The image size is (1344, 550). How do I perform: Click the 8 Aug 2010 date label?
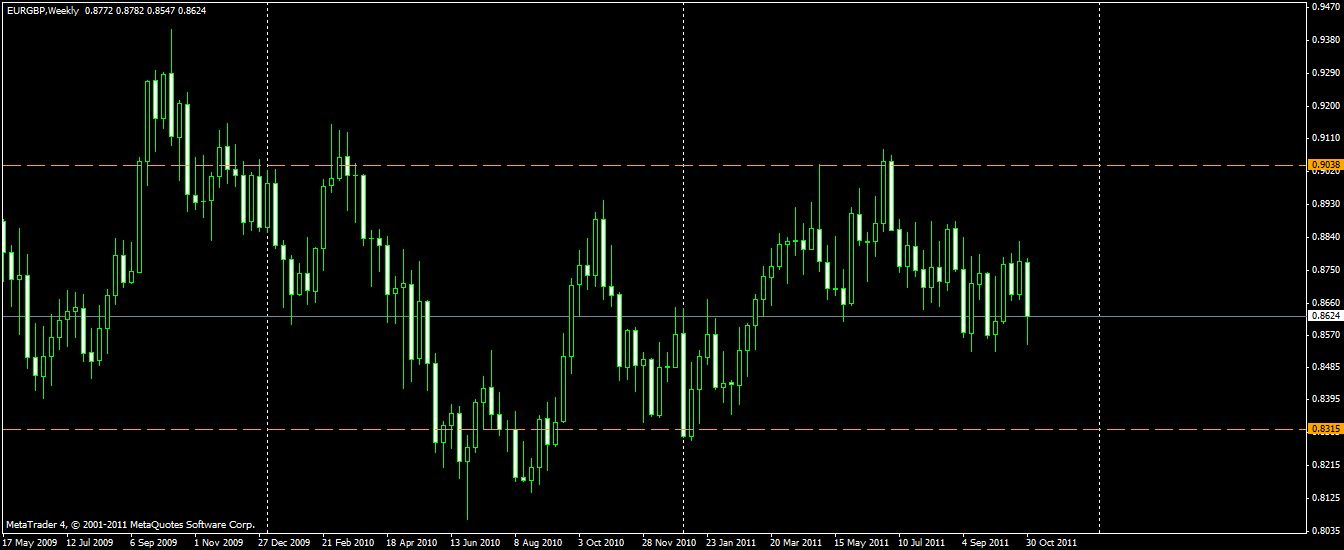pos(538,543)
